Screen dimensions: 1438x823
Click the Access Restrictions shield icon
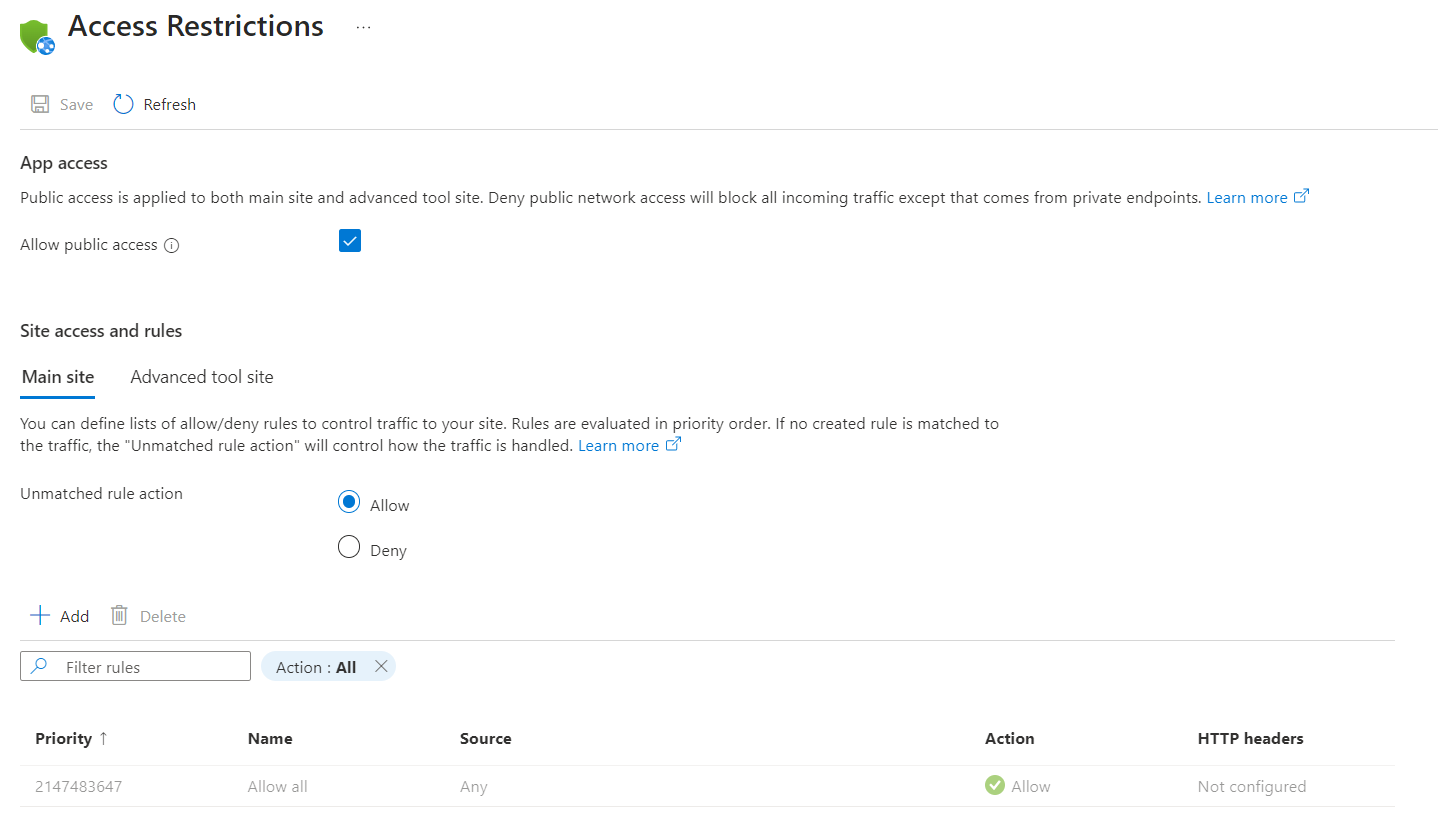coord(37,37)
